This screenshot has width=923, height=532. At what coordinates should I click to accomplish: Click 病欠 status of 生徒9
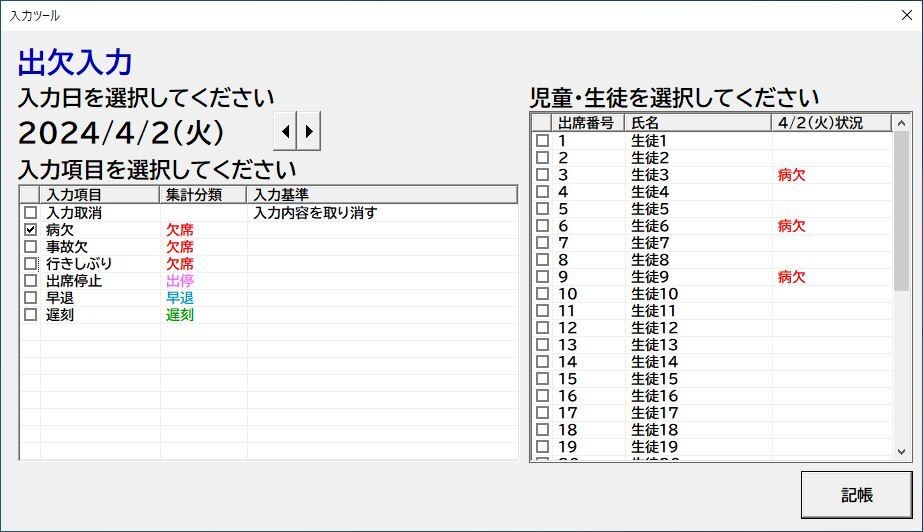pyautogui.click(x=791, y=277)
